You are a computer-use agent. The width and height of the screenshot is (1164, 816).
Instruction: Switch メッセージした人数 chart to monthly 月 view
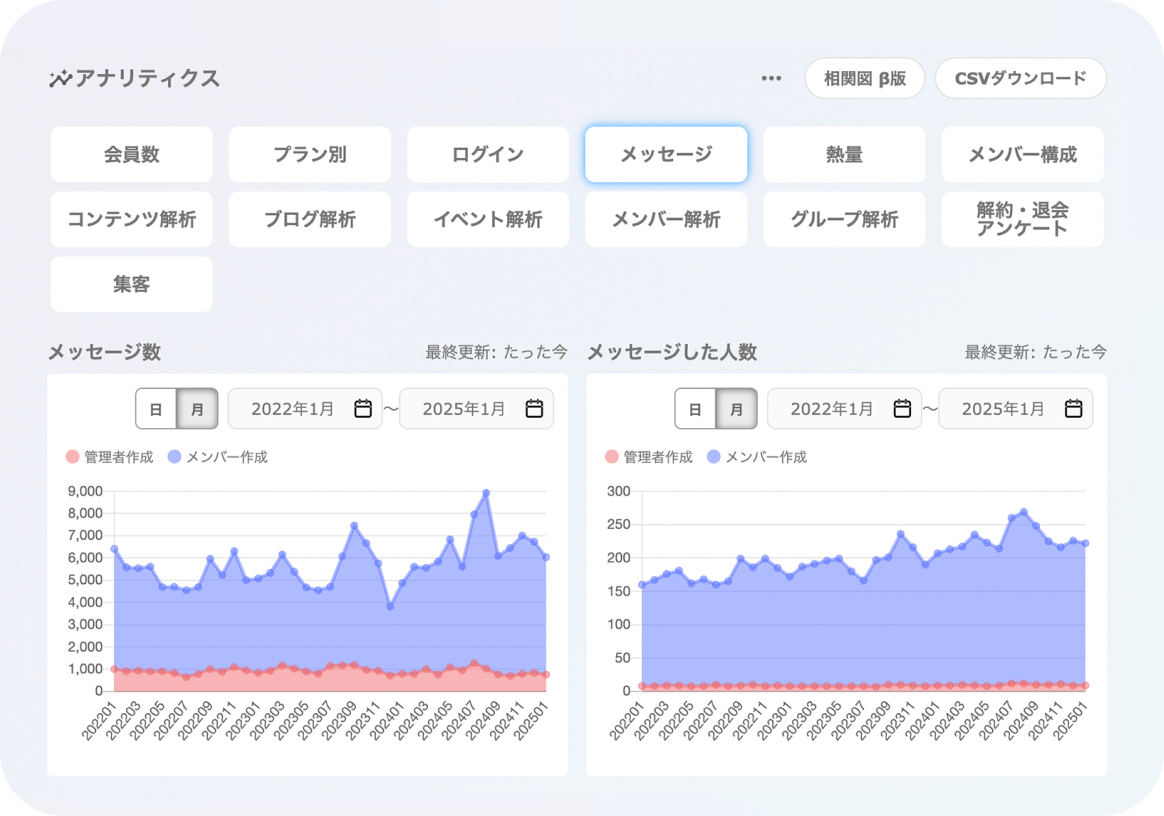click(x=736, y=409)
